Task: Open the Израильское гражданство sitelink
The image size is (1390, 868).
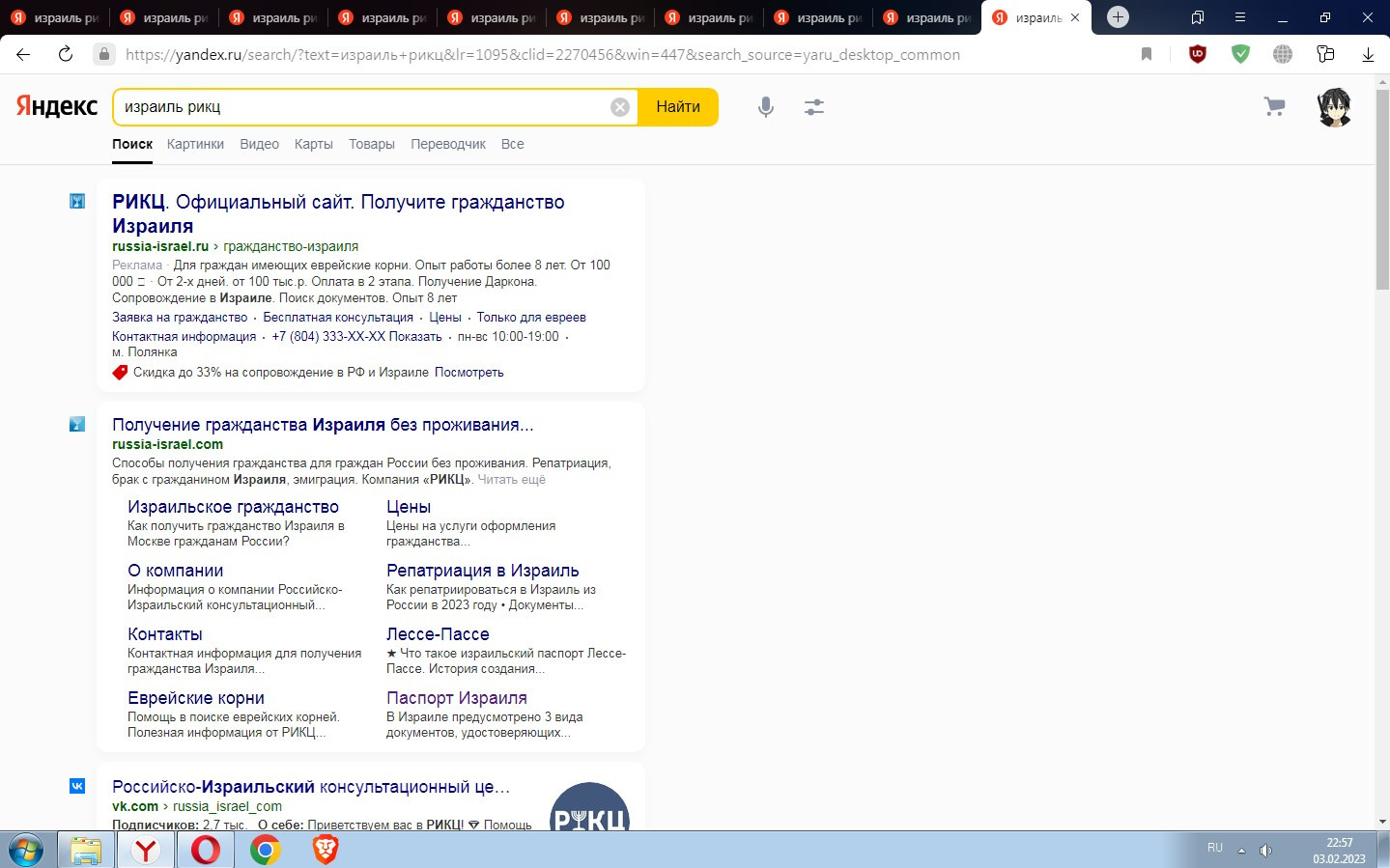Action: (x=233, y=507)
